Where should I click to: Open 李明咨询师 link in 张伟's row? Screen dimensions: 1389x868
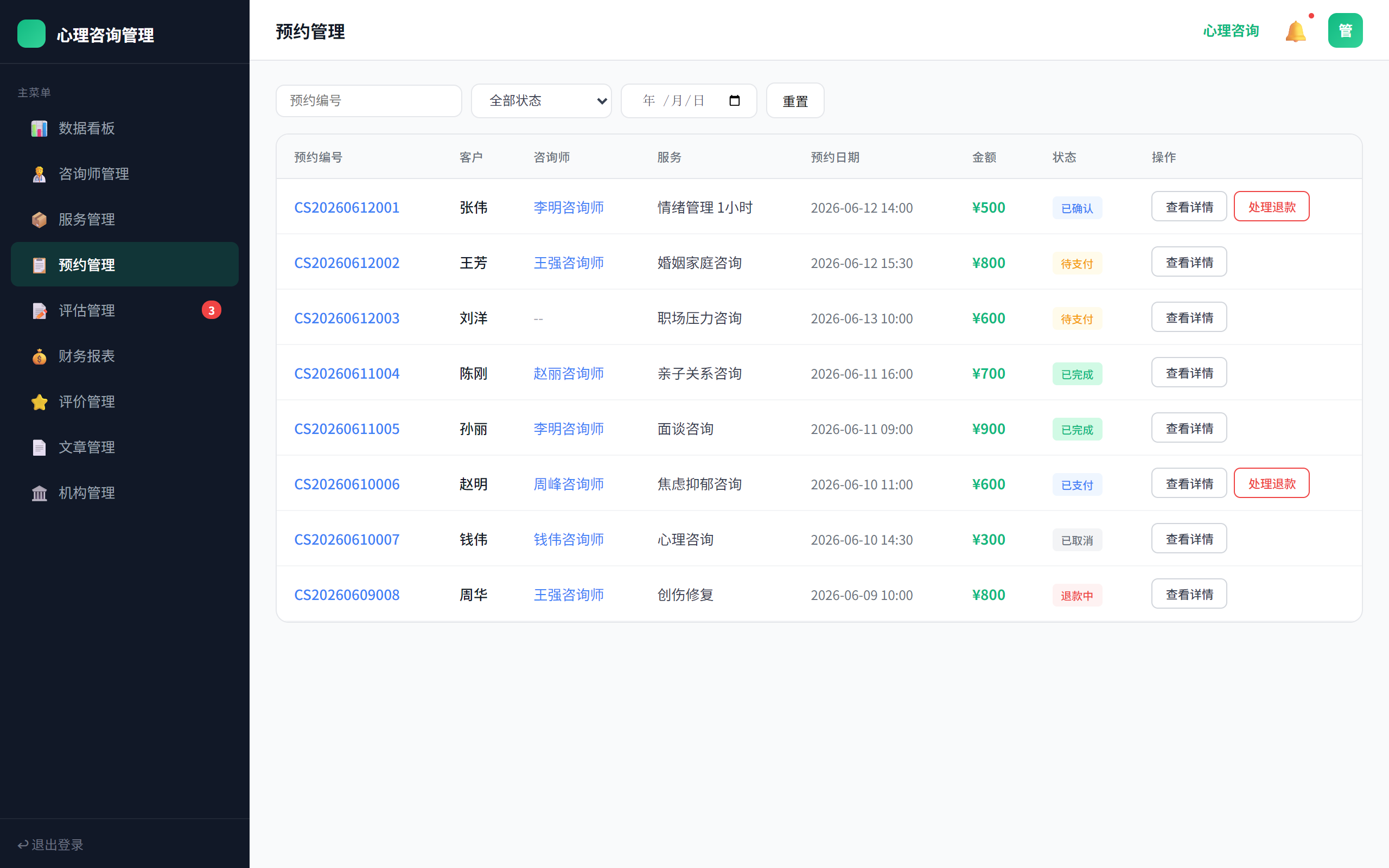tap(568, 207)
